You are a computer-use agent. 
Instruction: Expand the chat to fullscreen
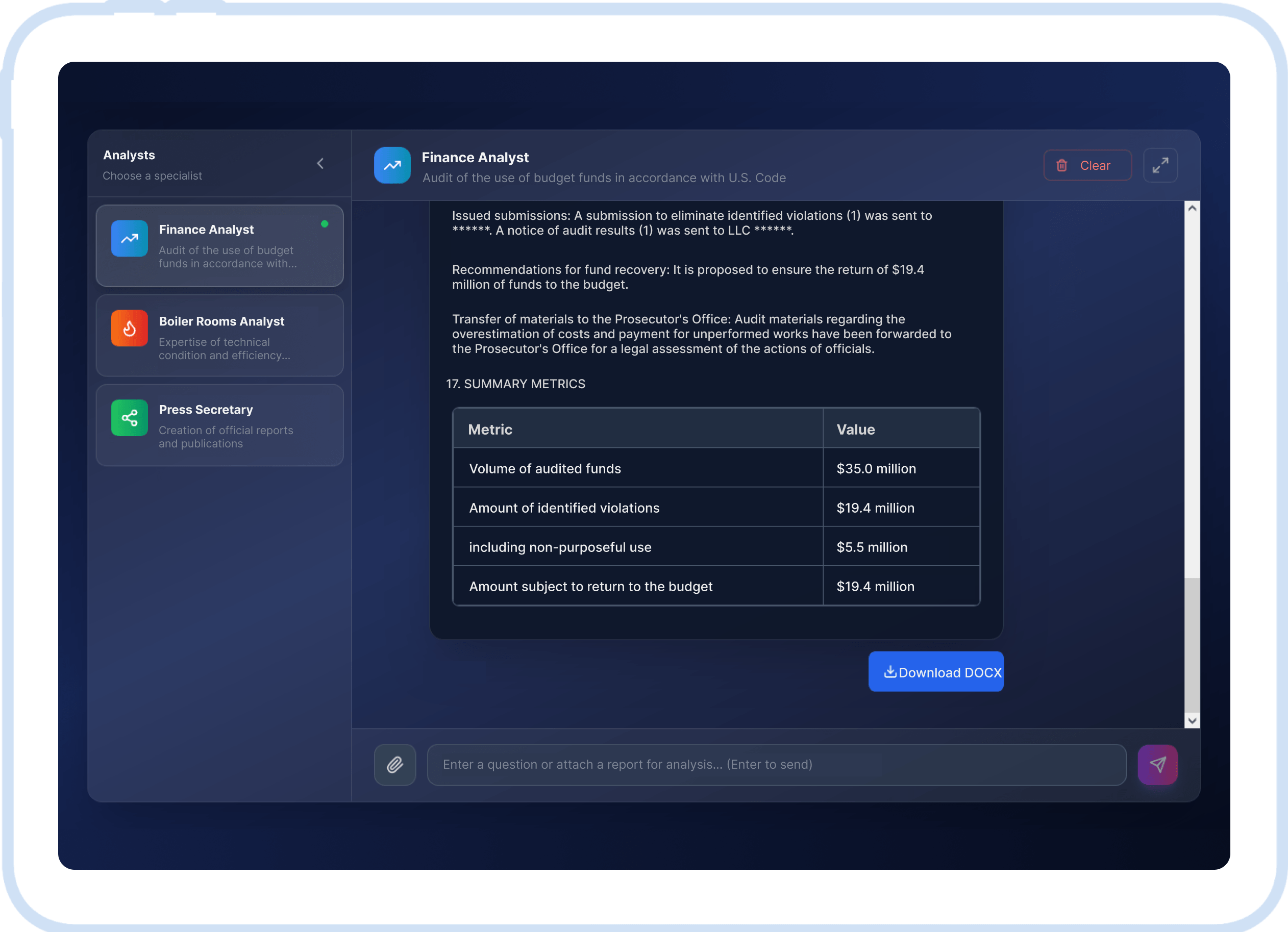(1160, 165)
